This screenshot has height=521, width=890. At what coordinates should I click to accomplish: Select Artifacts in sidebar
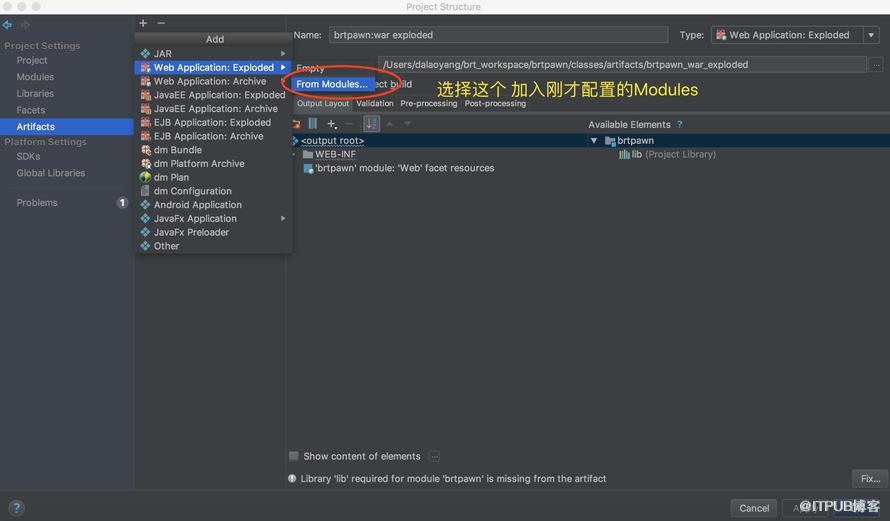66,127
